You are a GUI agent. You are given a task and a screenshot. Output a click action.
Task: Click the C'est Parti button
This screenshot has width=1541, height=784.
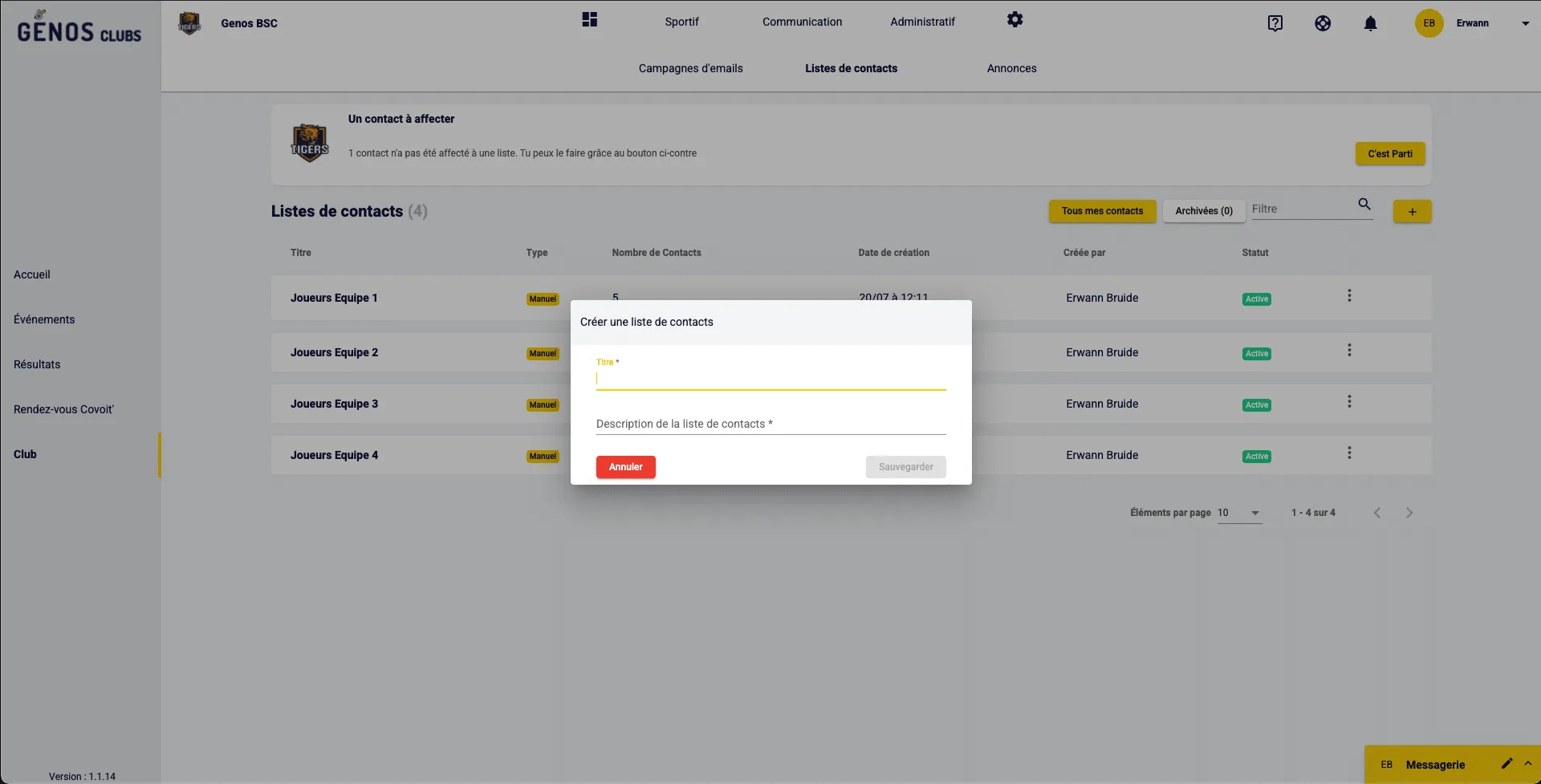tap(1389, 154)
